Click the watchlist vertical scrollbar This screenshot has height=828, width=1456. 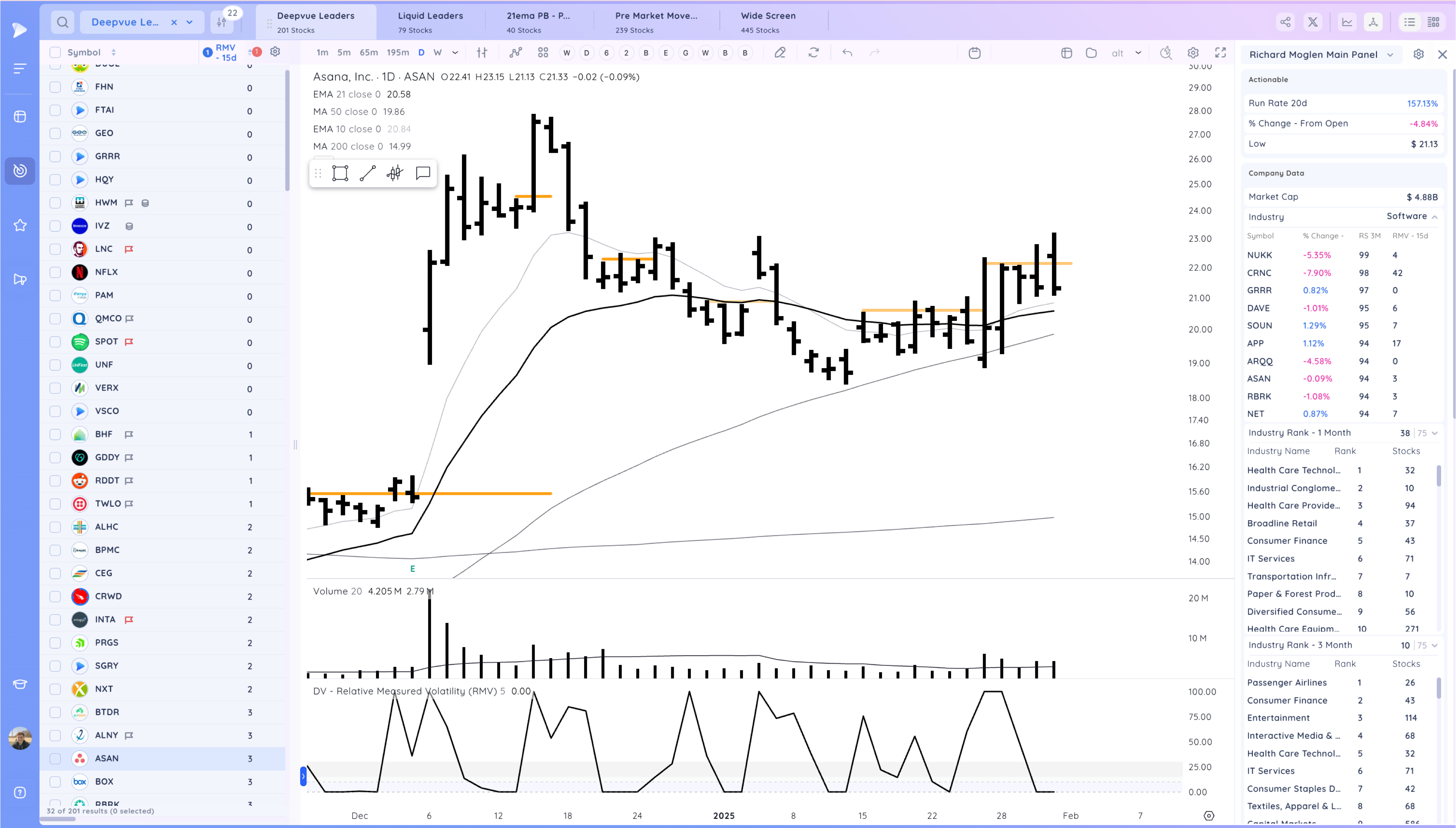coord(287,131)
